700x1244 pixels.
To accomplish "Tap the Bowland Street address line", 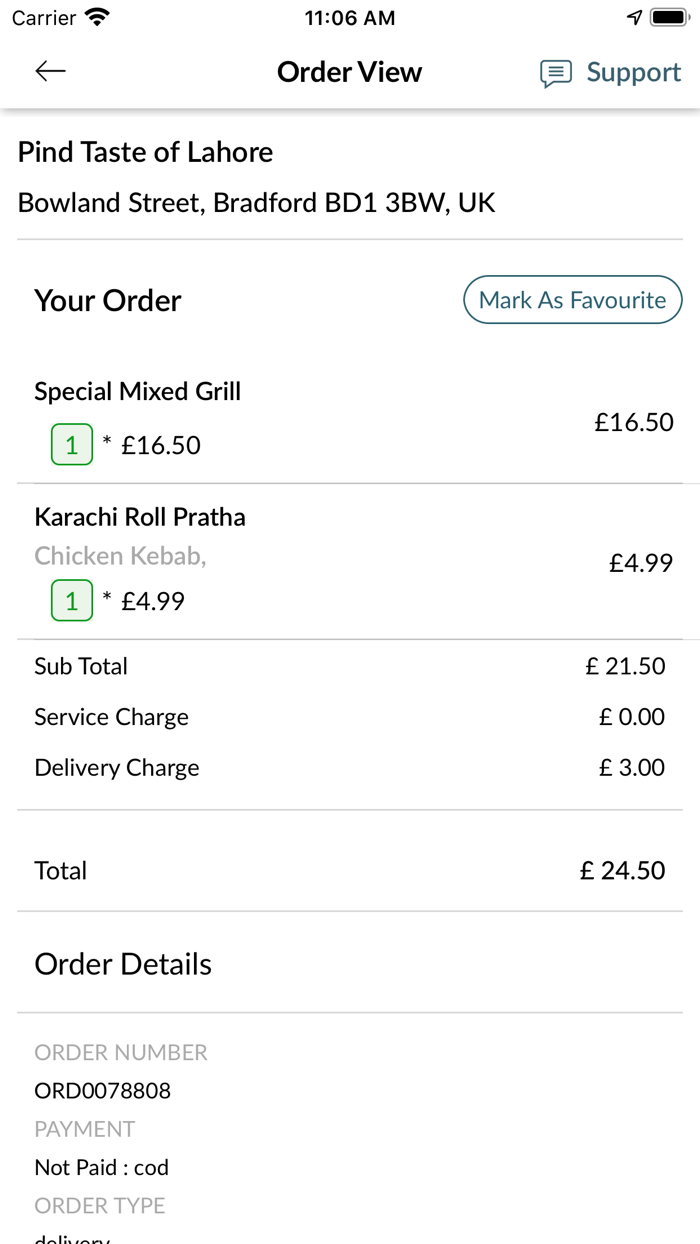I will click(257, 203).
